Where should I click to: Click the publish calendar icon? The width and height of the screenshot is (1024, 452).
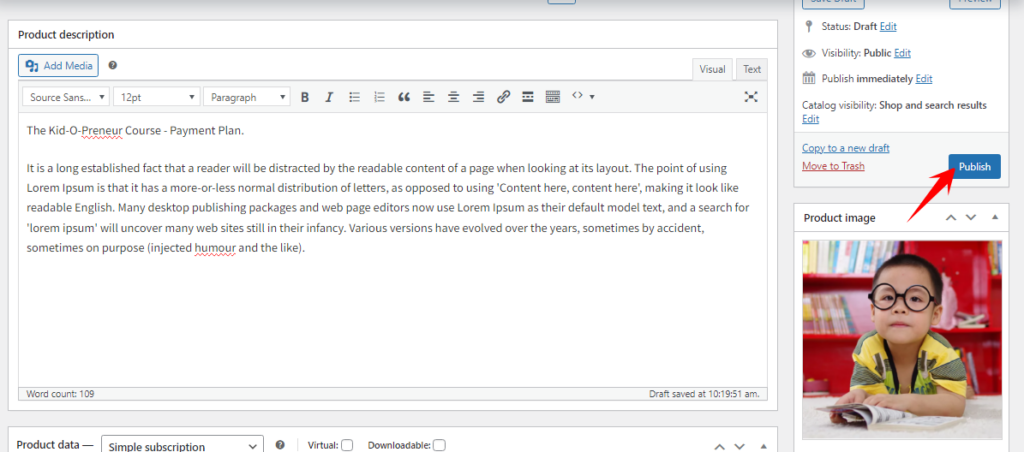coord(809,78)
